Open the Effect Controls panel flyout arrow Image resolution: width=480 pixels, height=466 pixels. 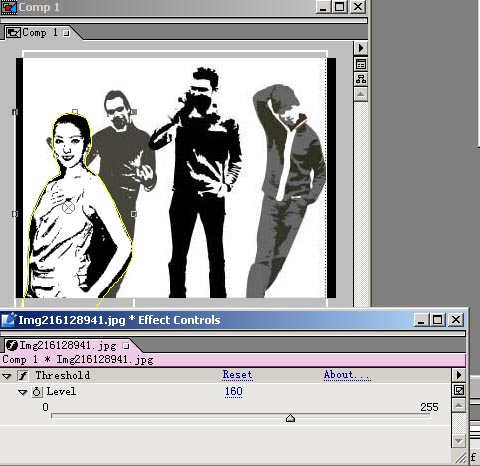pyautogui.click(x=459, y=375)
